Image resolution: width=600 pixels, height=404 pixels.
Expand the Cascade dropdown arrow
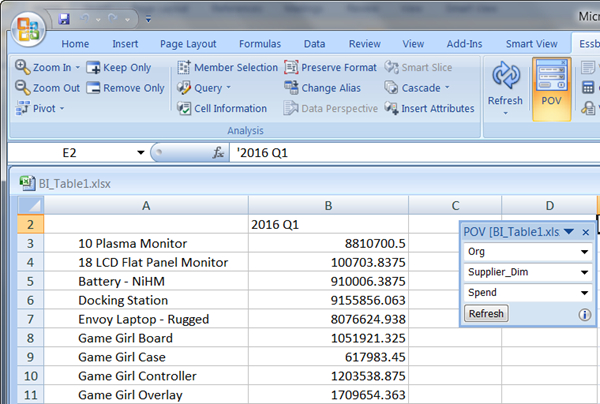pyautogui.click(x=447, y=88)
